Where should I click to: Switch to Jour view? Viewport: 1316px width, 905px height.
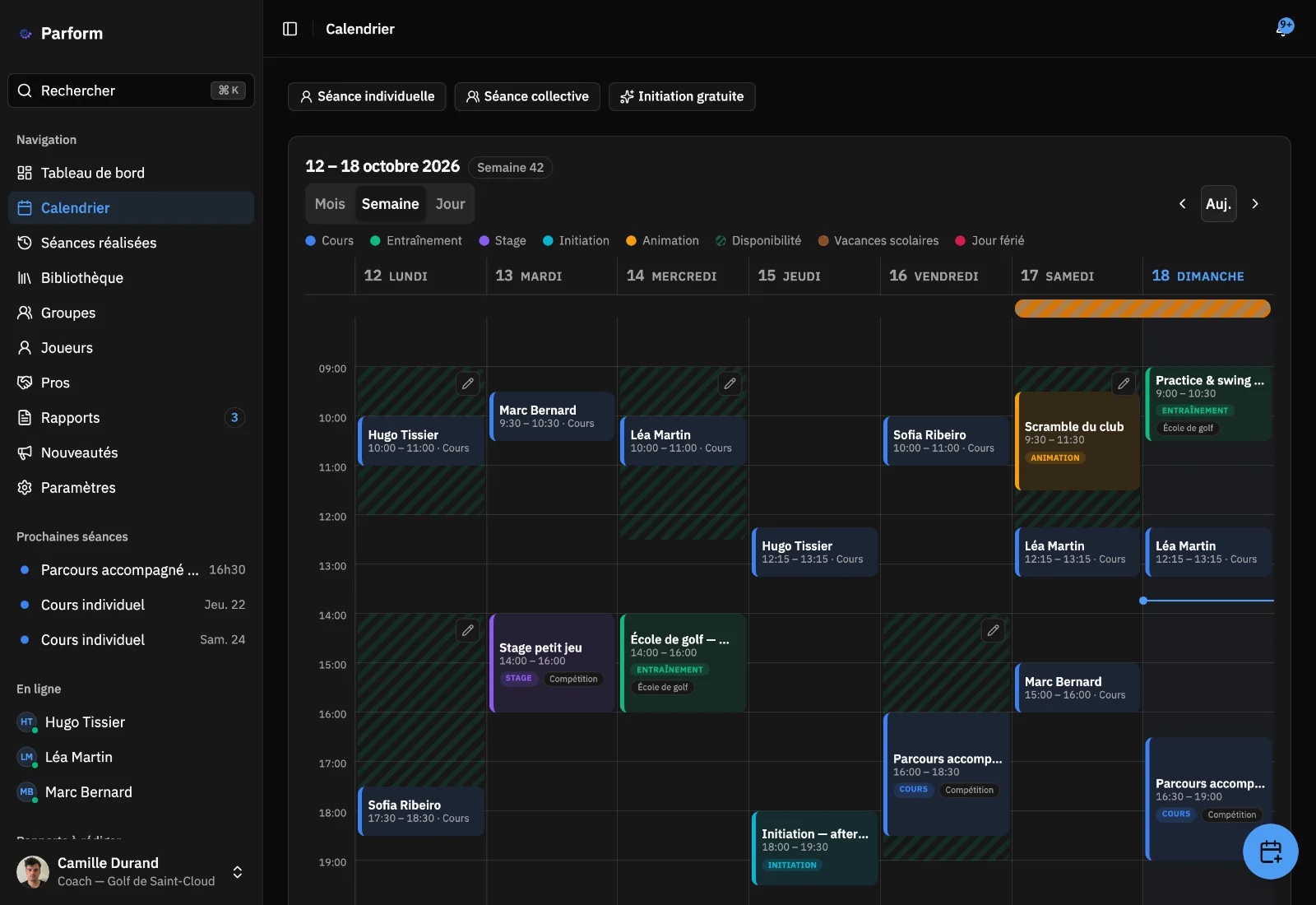[x=450, y=204]
